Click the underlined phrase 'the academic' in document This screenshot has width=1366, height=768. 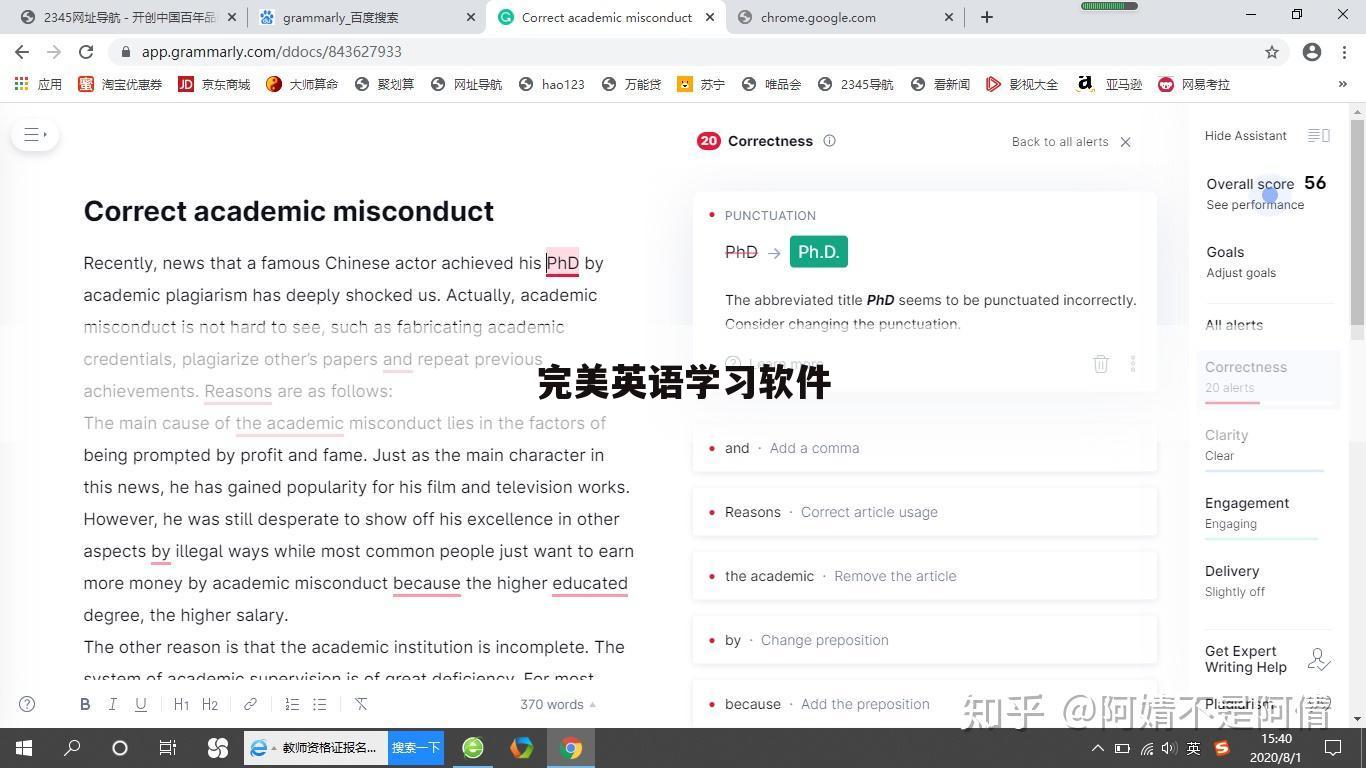pos(290,423)
